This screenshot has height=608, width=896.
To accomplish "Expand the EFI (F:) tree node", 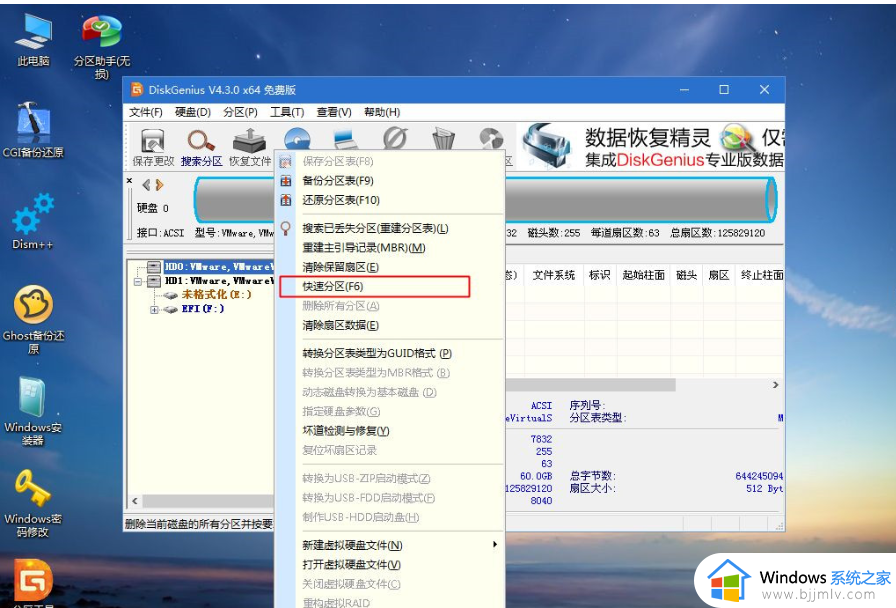I will [x=154, y=309].
